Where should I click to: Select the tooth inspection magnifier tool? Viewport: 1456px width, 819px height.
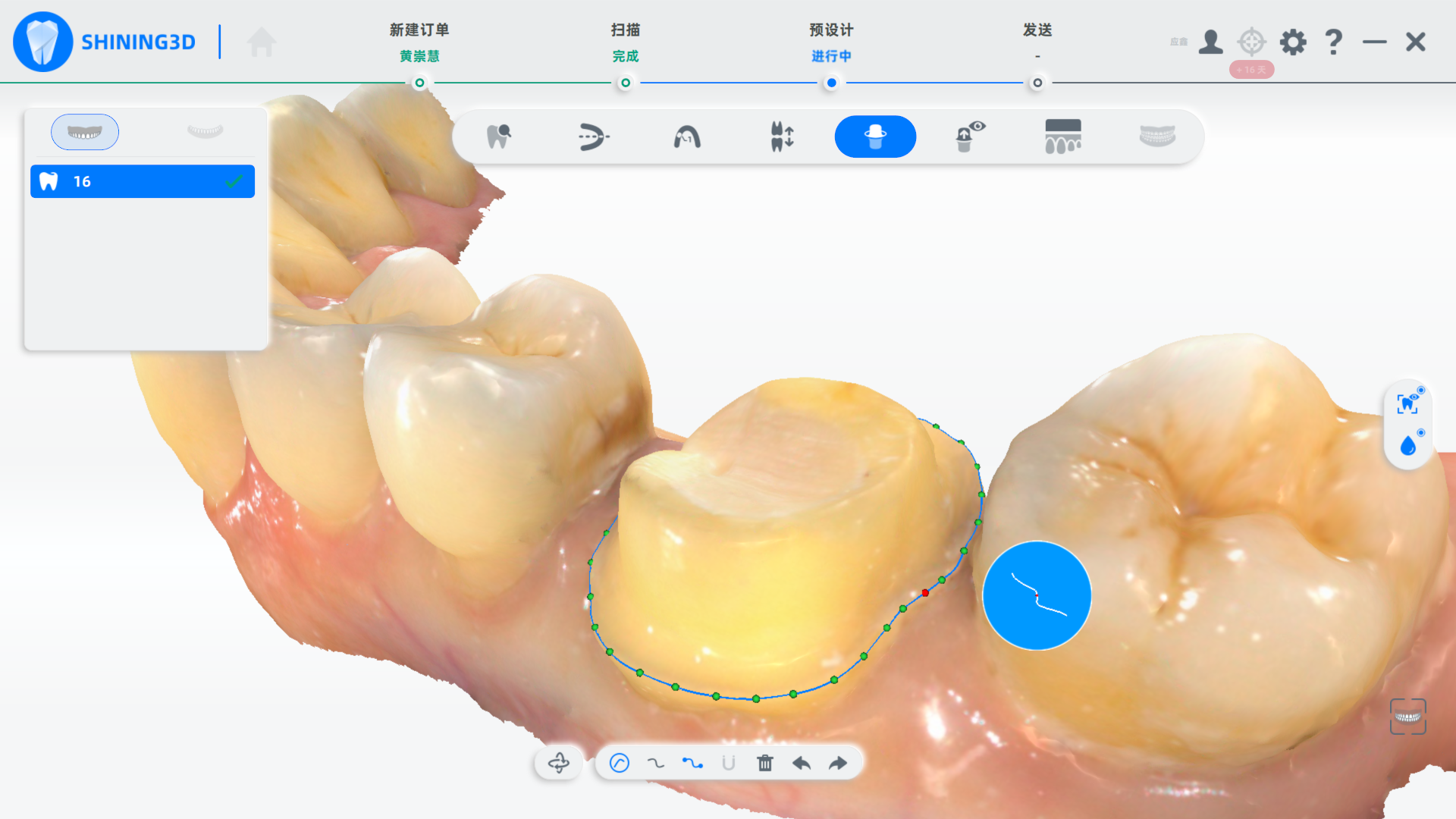pos(498,137)
